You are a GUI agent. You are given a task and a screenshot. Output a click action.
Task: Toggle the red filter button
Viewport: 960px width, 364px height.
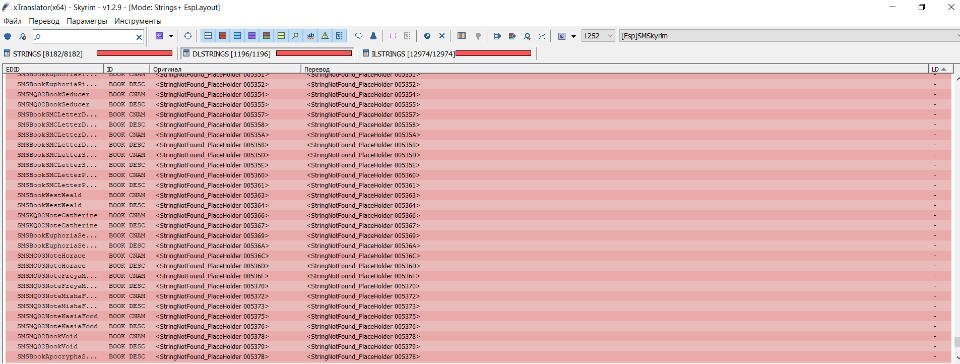click(223, 36)
